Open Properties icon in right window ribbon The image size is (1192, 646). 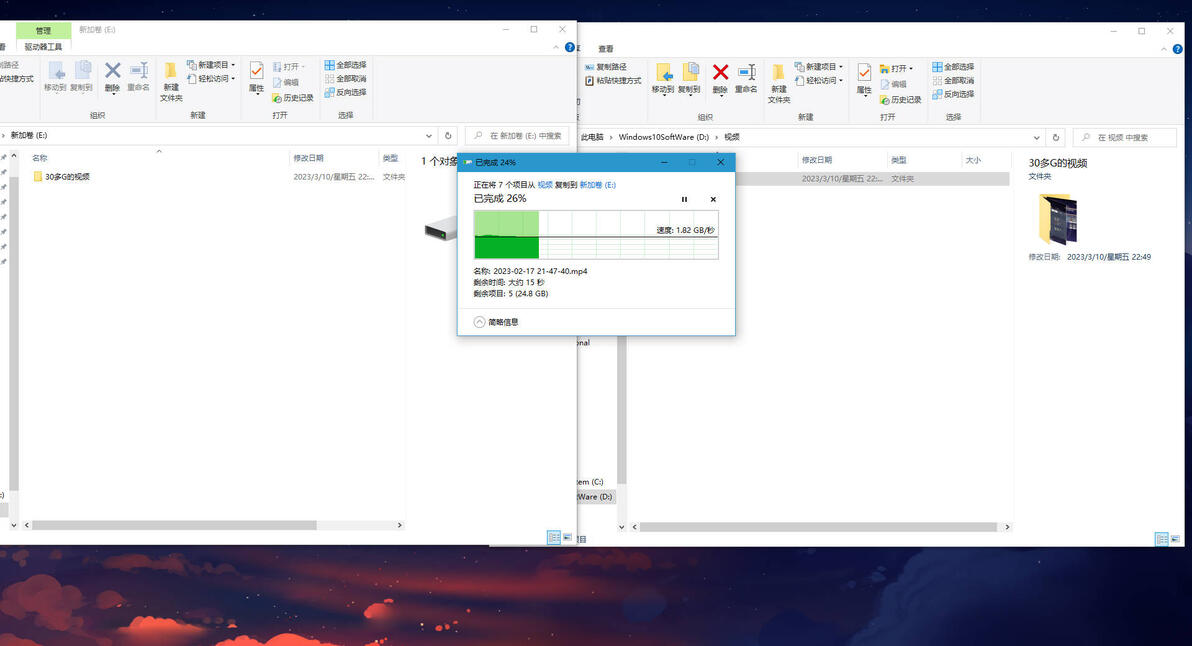tap(864, 78)
